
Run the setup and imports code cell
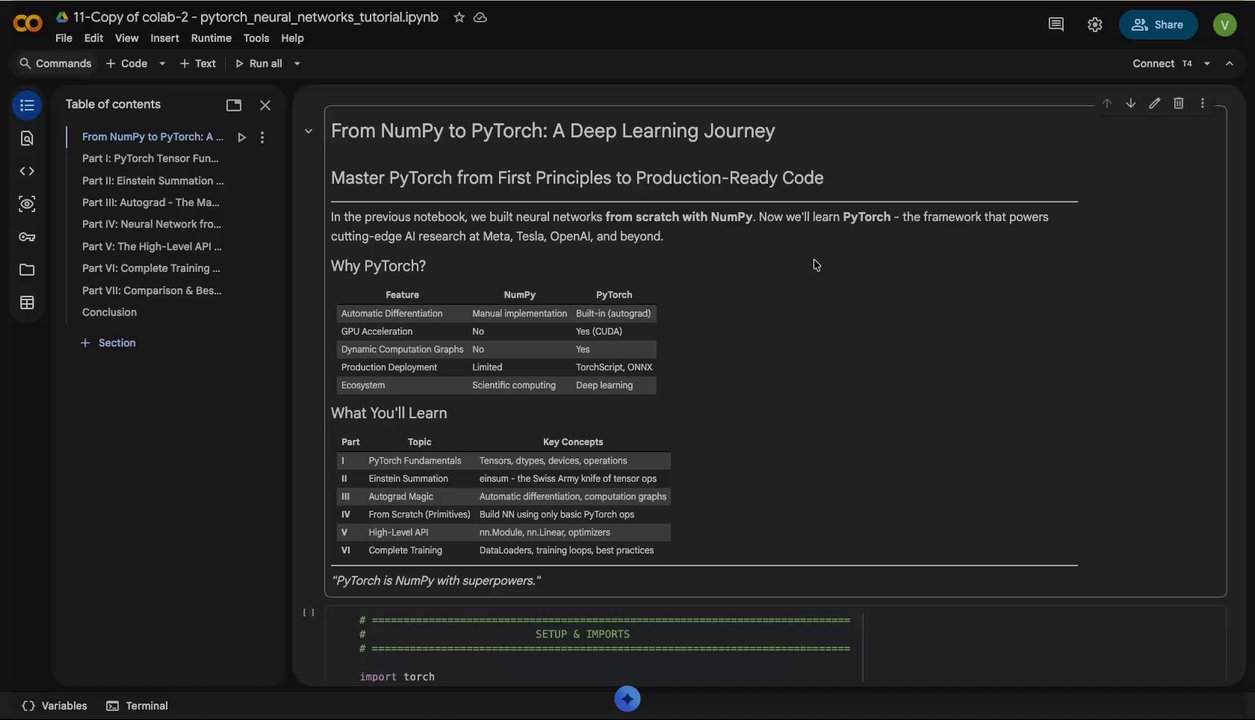[x=309, y=612]
